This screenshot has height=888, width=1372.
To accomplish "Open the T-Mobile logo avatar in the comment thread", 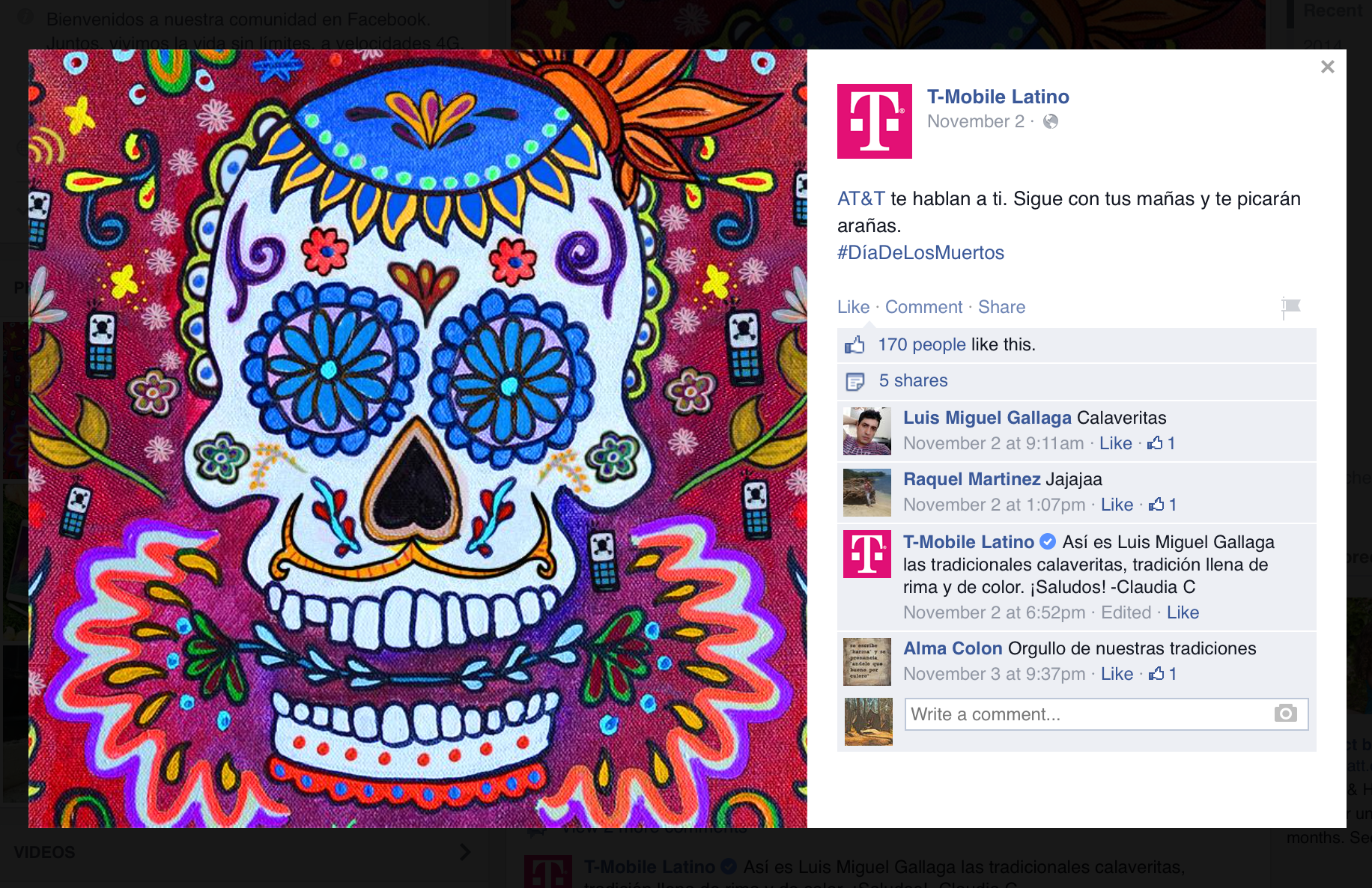I will tap(867, 554).
